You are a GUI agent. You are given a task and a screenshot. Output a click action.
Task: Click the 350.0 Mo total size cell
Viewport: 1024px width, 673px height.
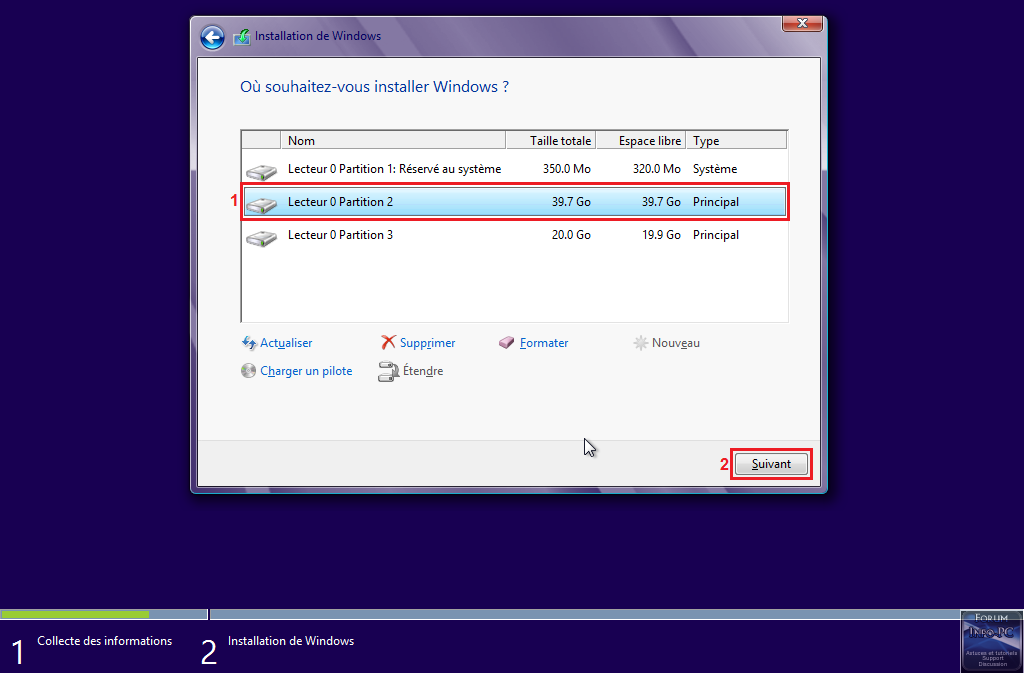coord(567,169)
